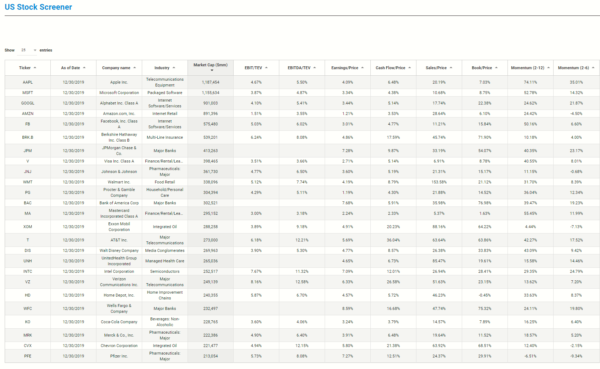
Task: Click the Earnings/Price sort arrow
Action: coord(362,68)
